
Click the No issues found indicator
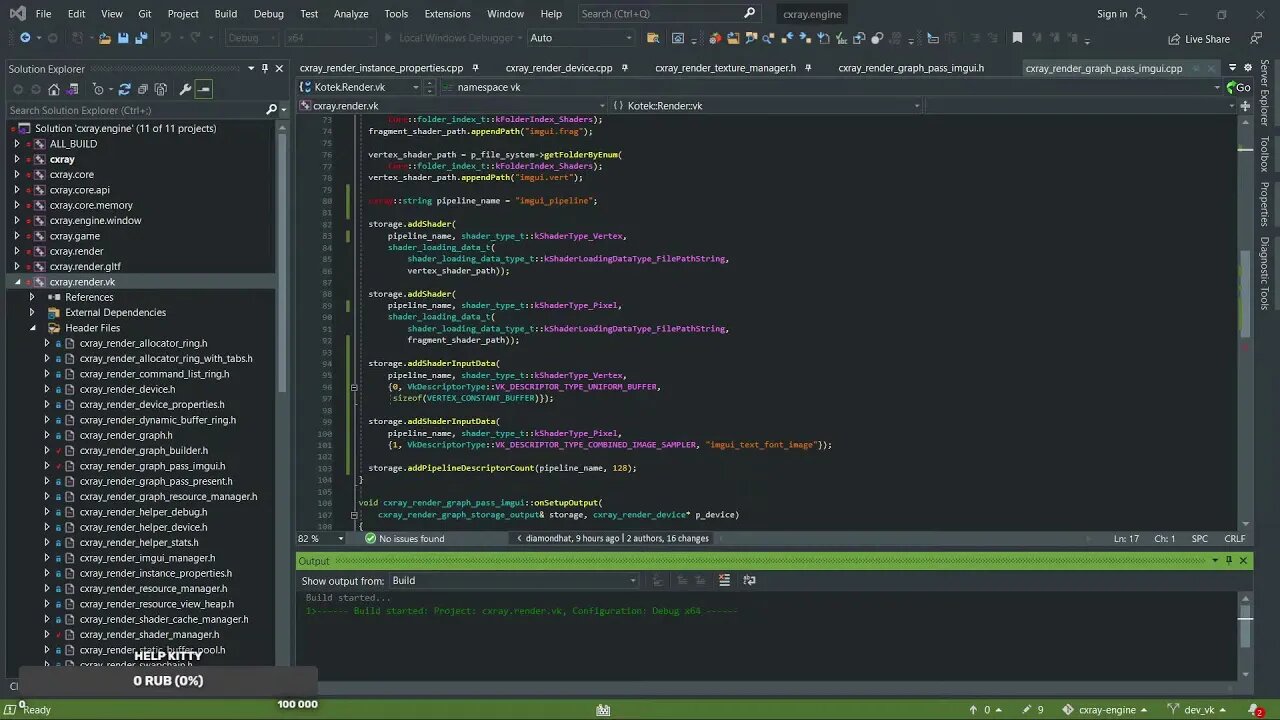405,538
